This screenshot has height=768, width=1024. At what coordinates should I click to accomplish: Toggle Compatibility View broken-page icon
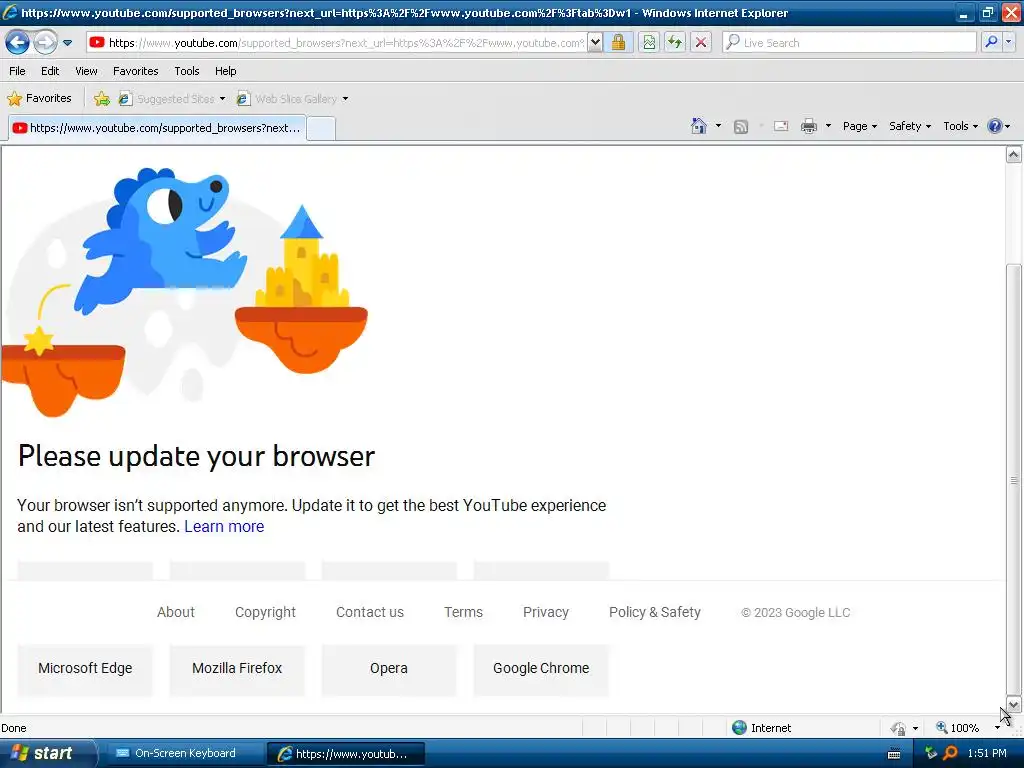click(x=648, y=43)
